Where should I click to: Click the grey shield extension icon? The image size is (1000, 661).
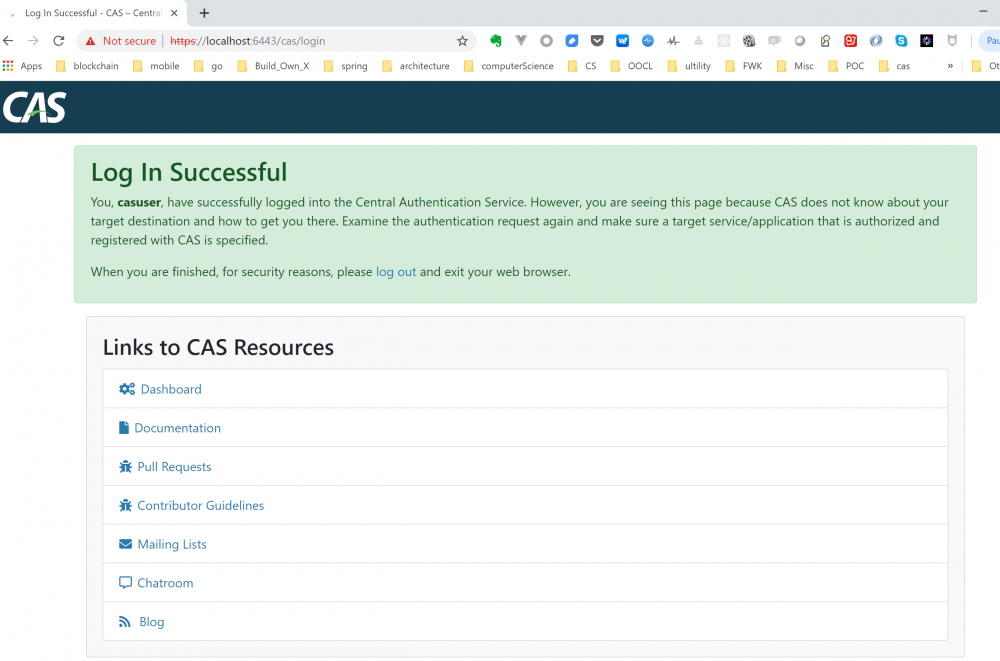pyautogui.click(x=952, y=41)
